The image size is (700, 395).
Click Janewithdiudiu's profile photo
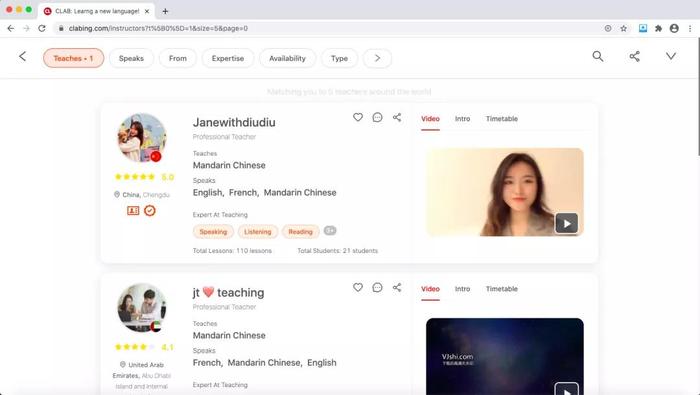click(142, 137)
